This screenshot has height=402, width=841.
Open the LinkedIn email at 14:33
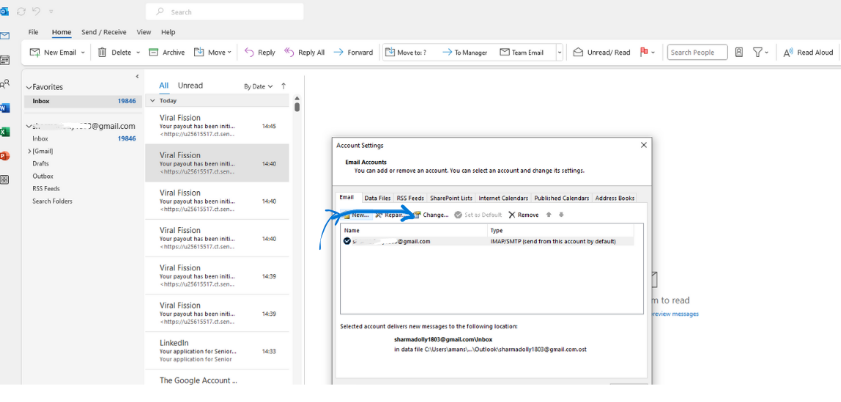pyautogui.click(x=218, y=351)
